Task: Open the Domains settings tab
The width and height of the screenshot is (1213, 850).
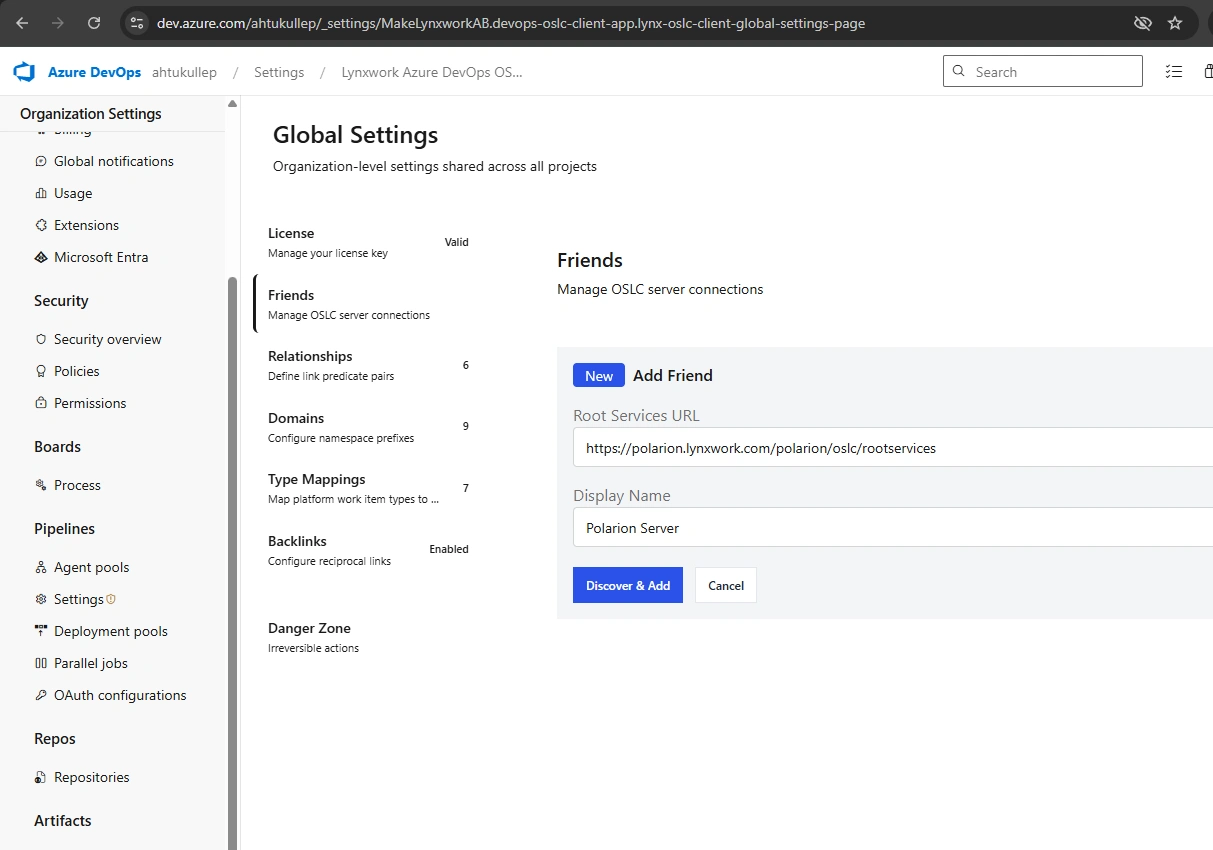Action: click(x=367, y=427)
